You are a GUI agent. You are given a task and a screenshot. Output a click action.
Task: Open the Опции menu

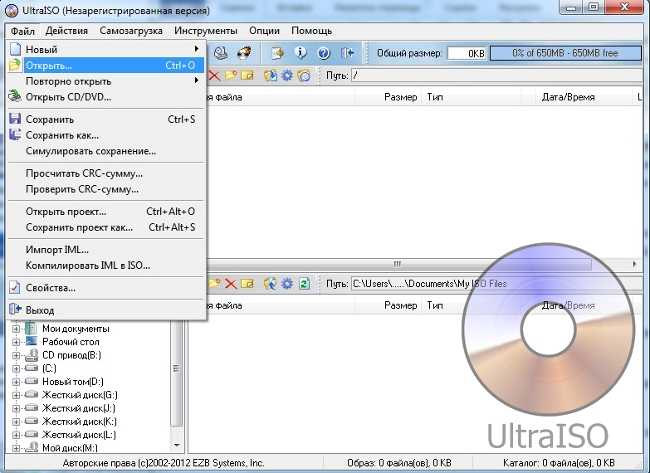(264, 31)
